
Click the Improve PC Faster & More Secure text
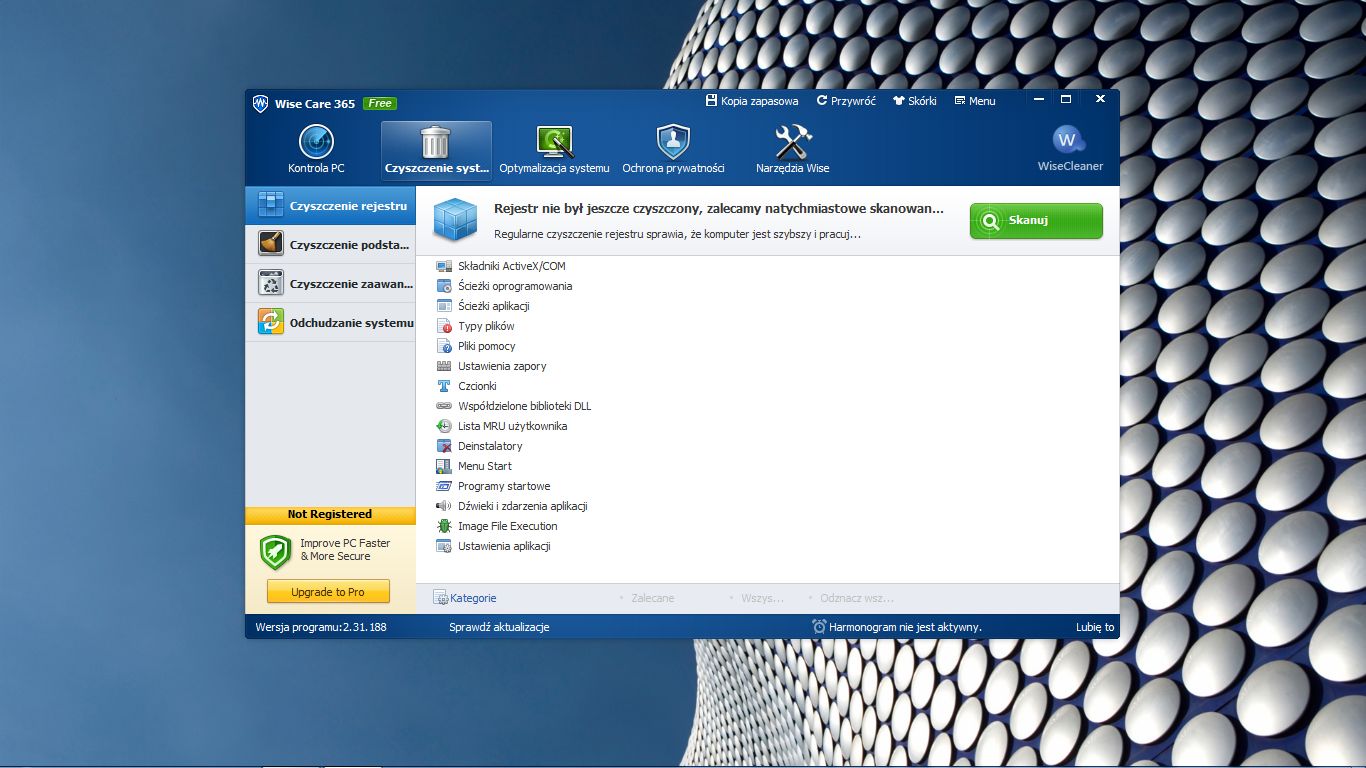(345, 550)
